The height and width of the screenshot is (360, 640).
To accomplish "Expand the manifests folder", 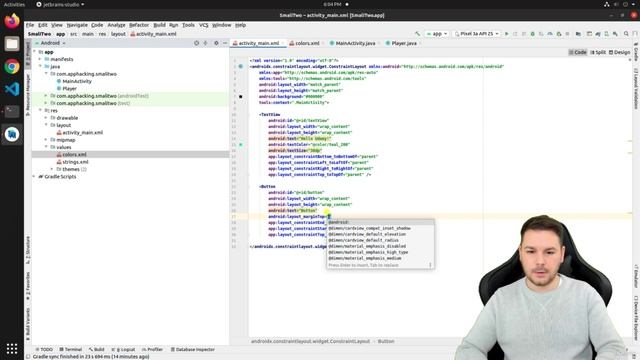I will (40, 59).
